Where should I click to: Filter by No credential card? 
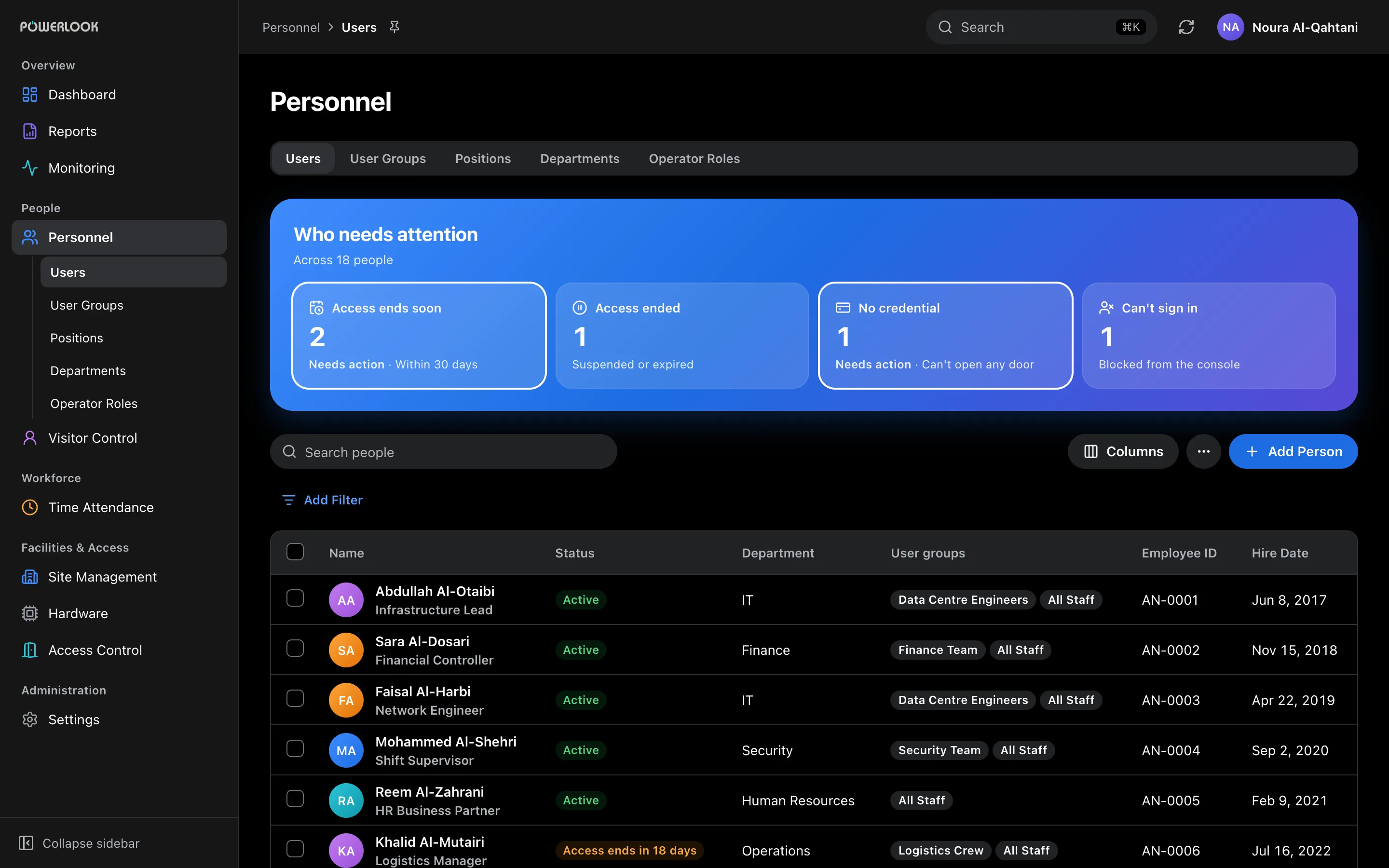pyautogui.click(x=945, y=335)
